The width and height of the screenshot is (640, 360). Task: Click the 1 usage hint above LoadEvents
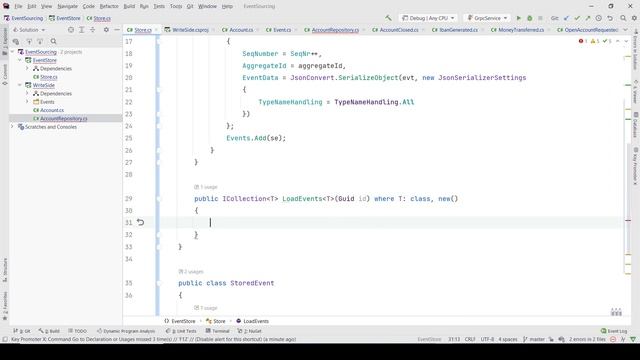(x=206, y=187)
